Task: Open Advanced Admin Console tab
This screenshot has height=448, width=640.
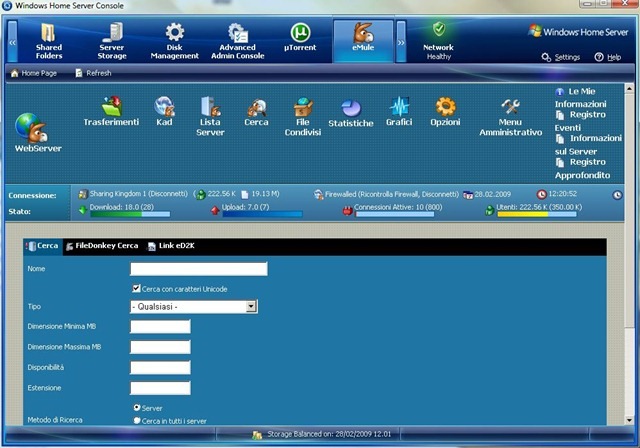Action: (238, 42)
